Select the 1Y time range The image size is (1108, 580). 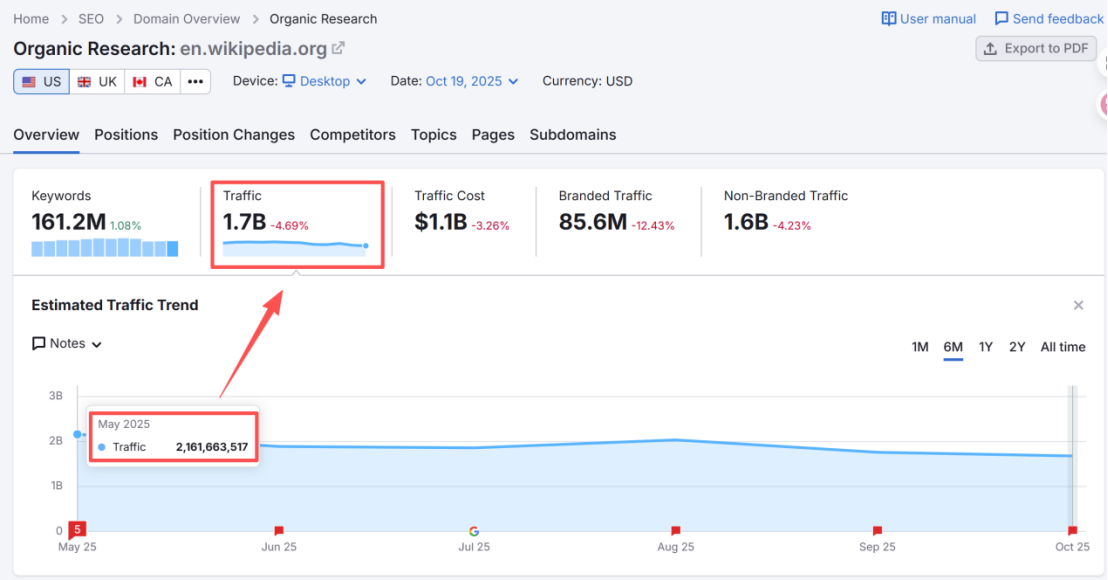[985, 347]
